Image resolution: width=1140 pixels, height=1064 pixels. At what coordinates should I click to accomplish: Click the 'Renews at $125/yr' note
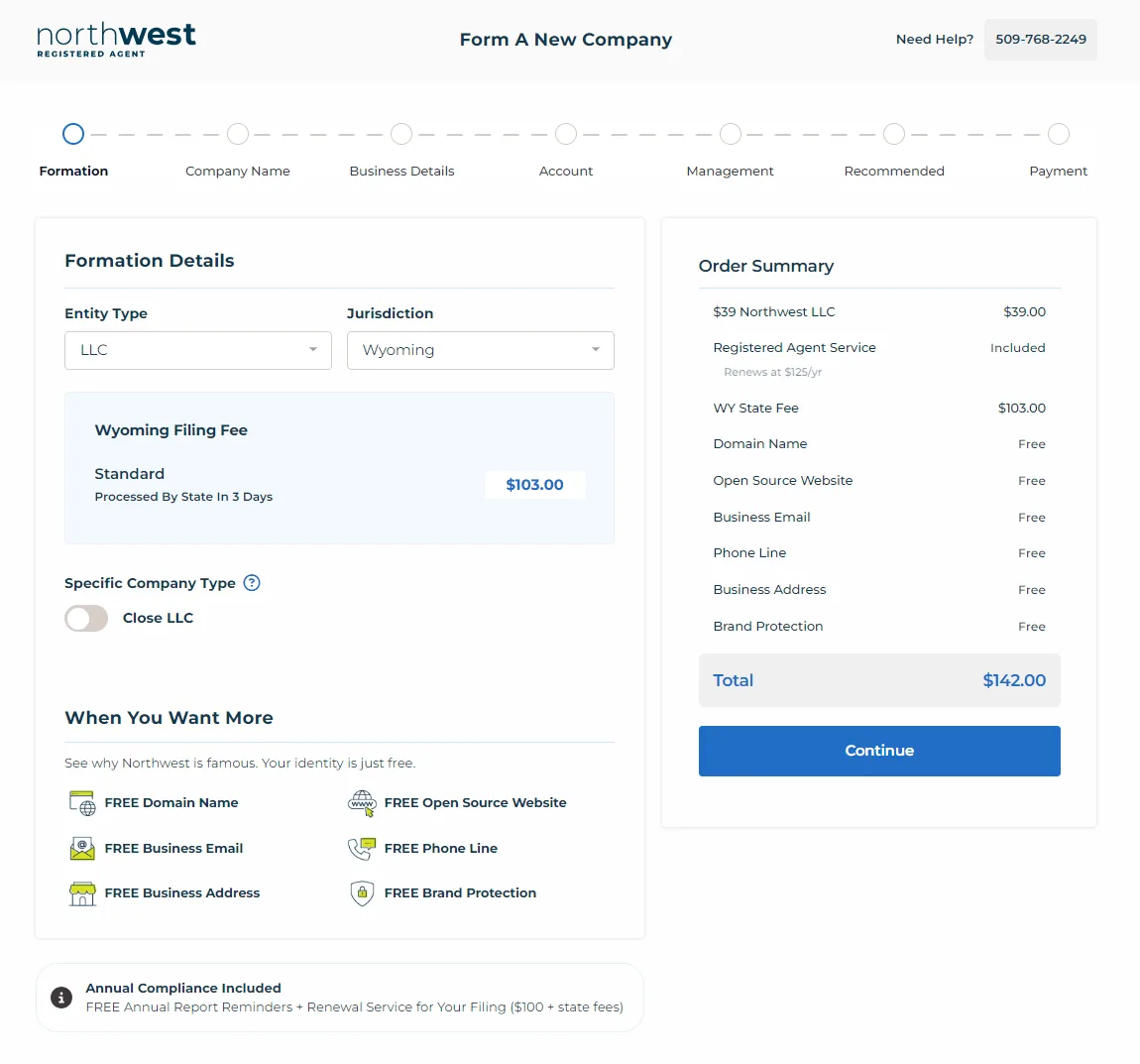tap(773, 373)
